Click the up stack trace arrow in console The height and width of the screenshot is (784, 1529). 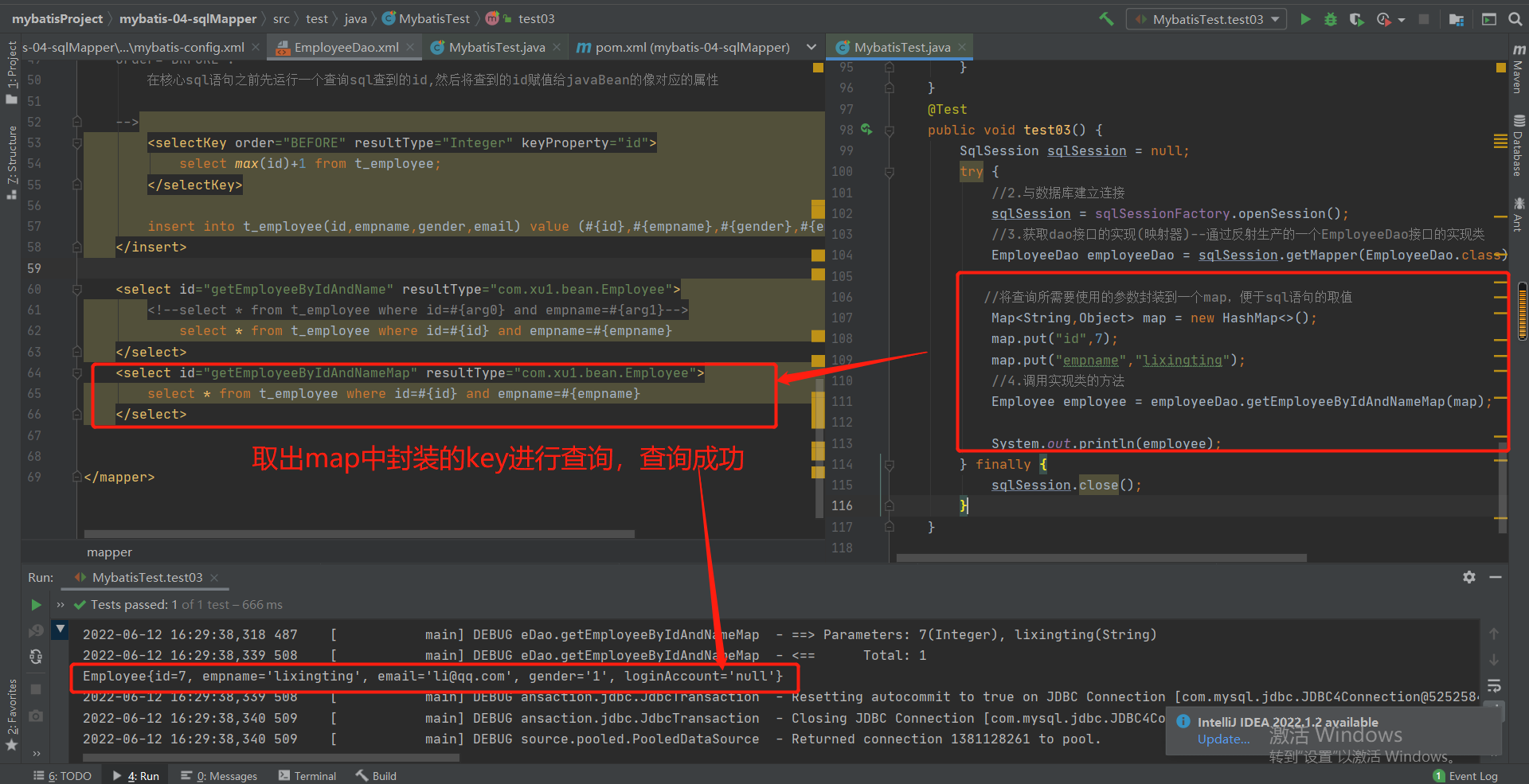pyautogui.click(x=1494, y=634)
